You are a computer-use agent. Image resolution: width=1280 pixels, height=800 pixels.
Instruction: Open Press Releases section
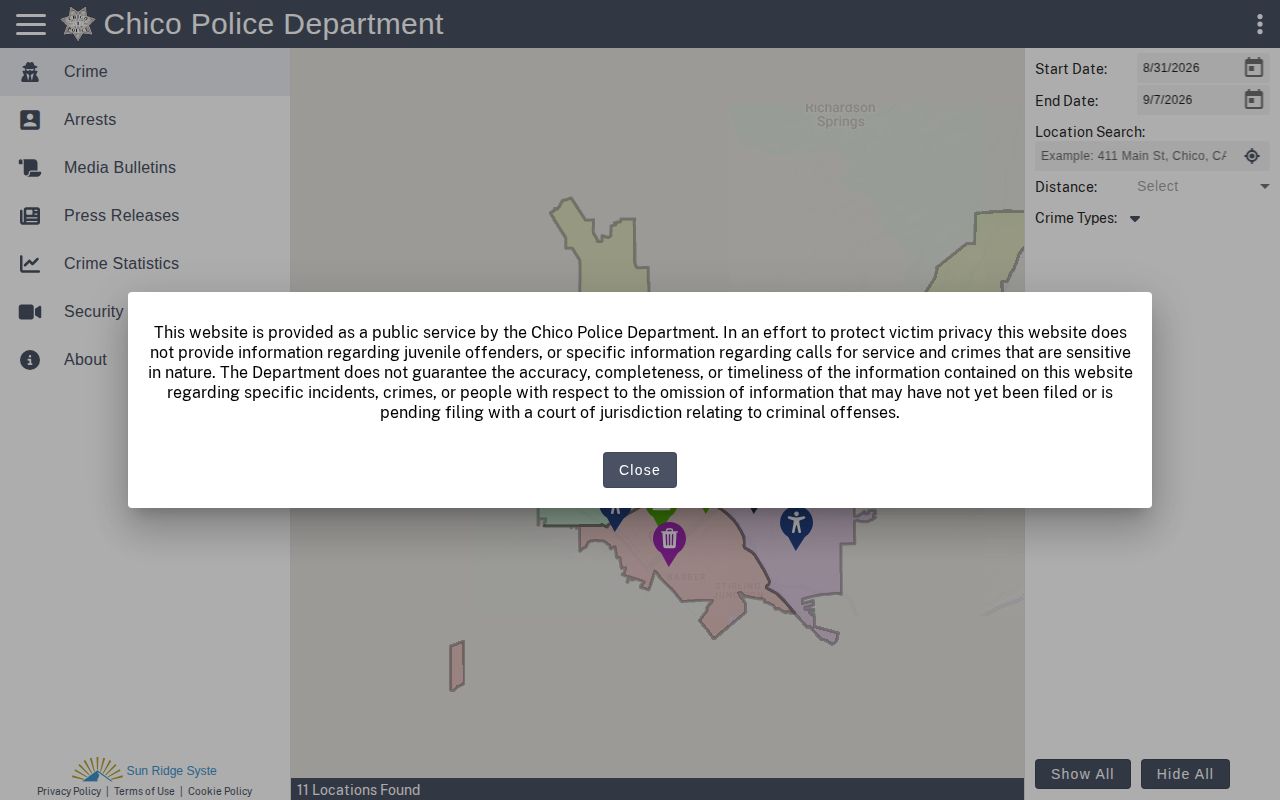145,216
